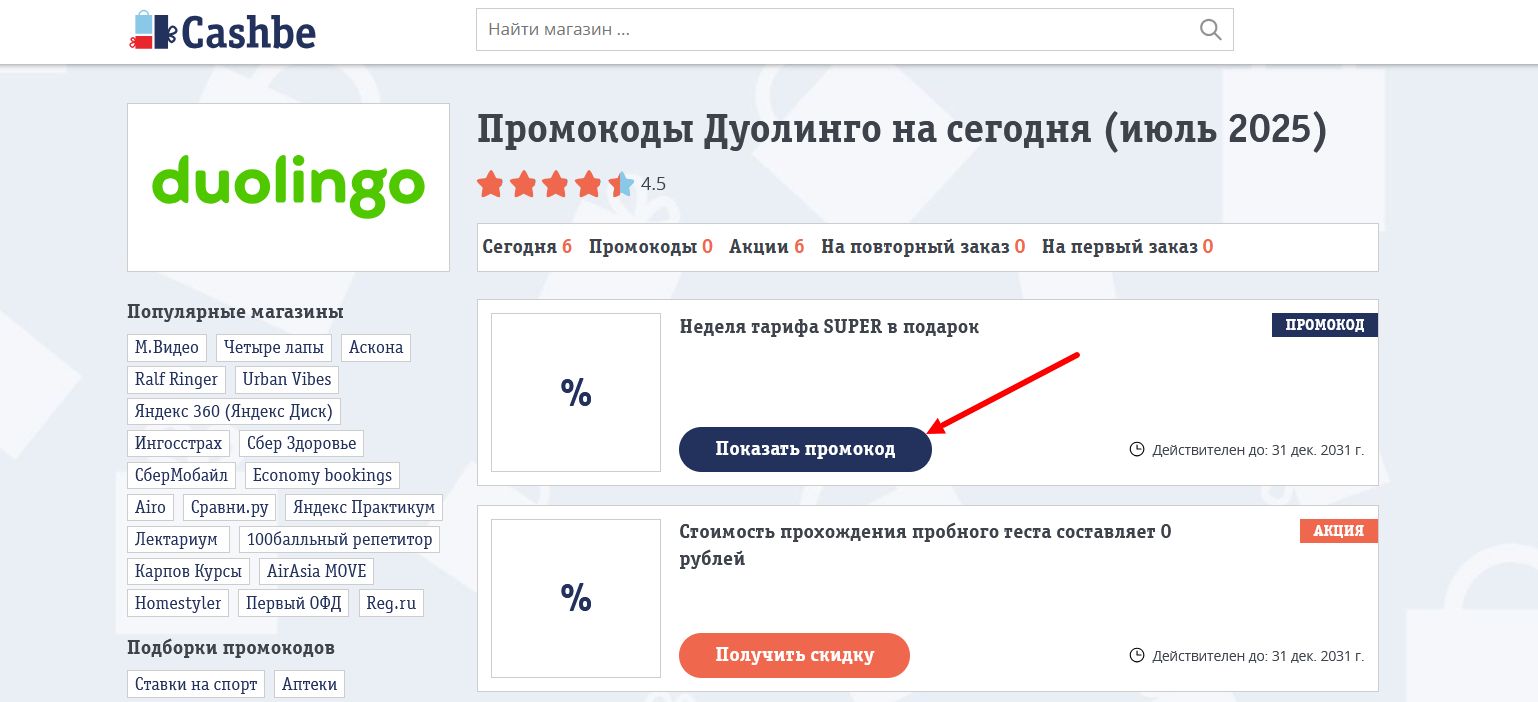Open the «Ингосстрах» store link
Viewport: 1538px width, 702px height.
click(179, 444)
